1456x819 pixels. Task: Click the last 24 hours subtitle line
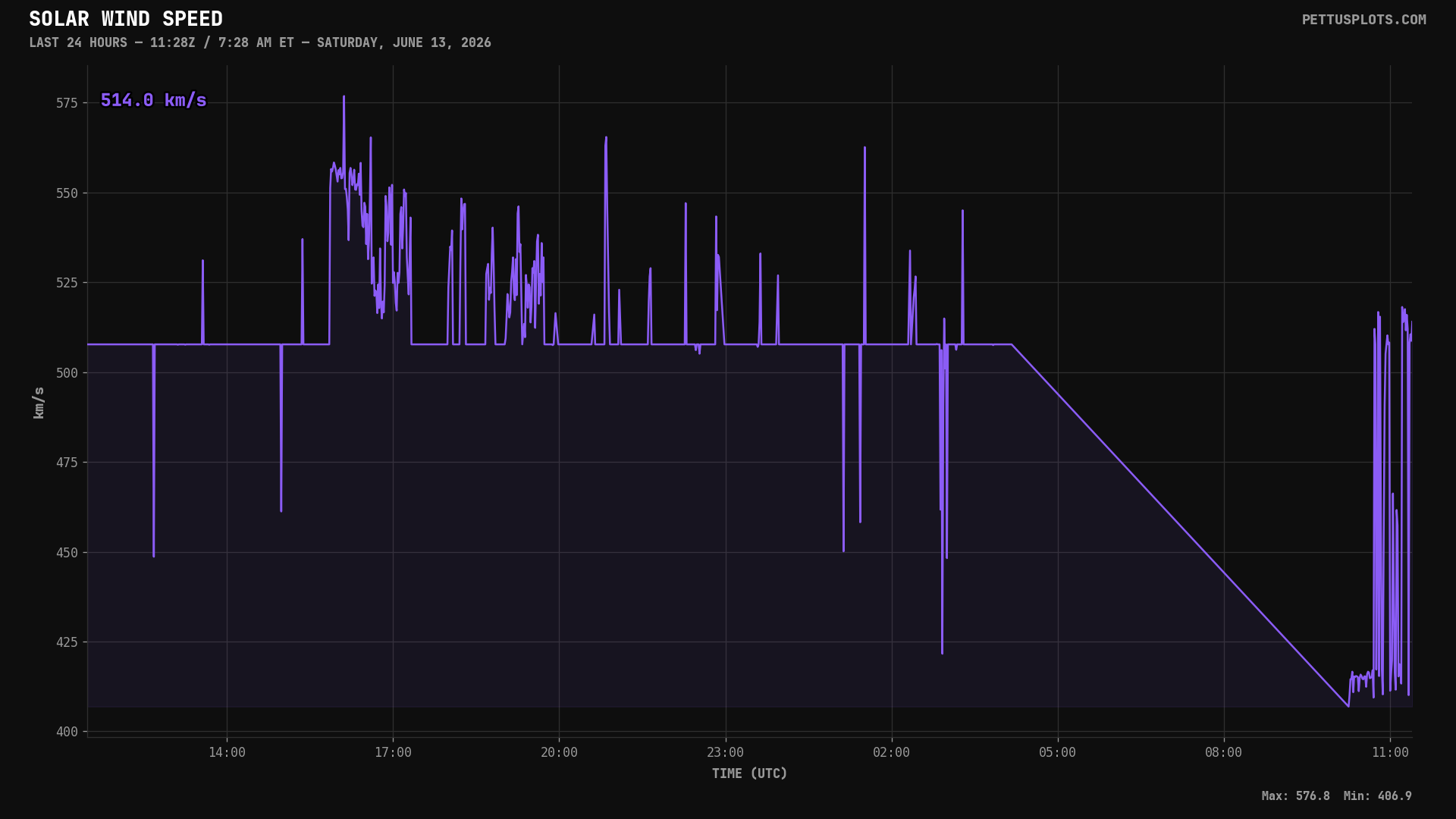(260, 42)
